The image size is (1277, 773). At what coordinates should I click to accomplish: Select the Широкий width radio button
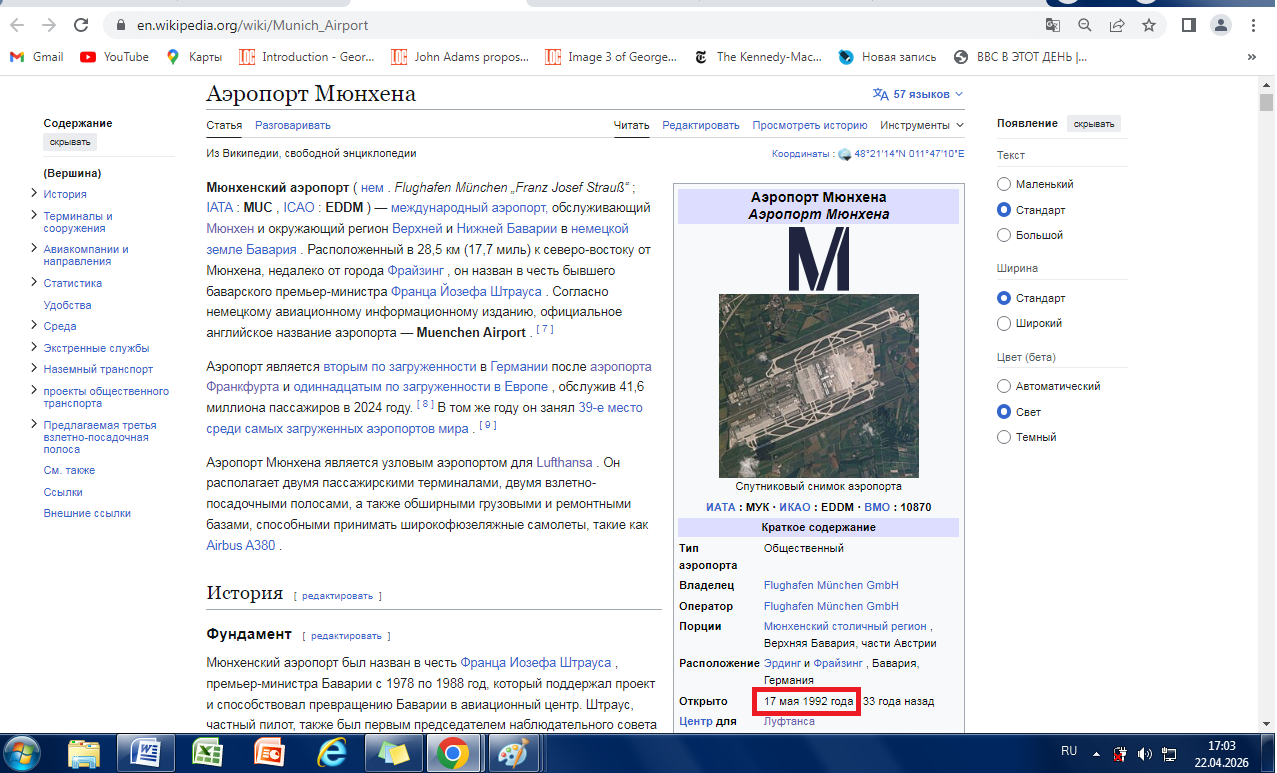pyautogui.click(x=1004, y=324)
